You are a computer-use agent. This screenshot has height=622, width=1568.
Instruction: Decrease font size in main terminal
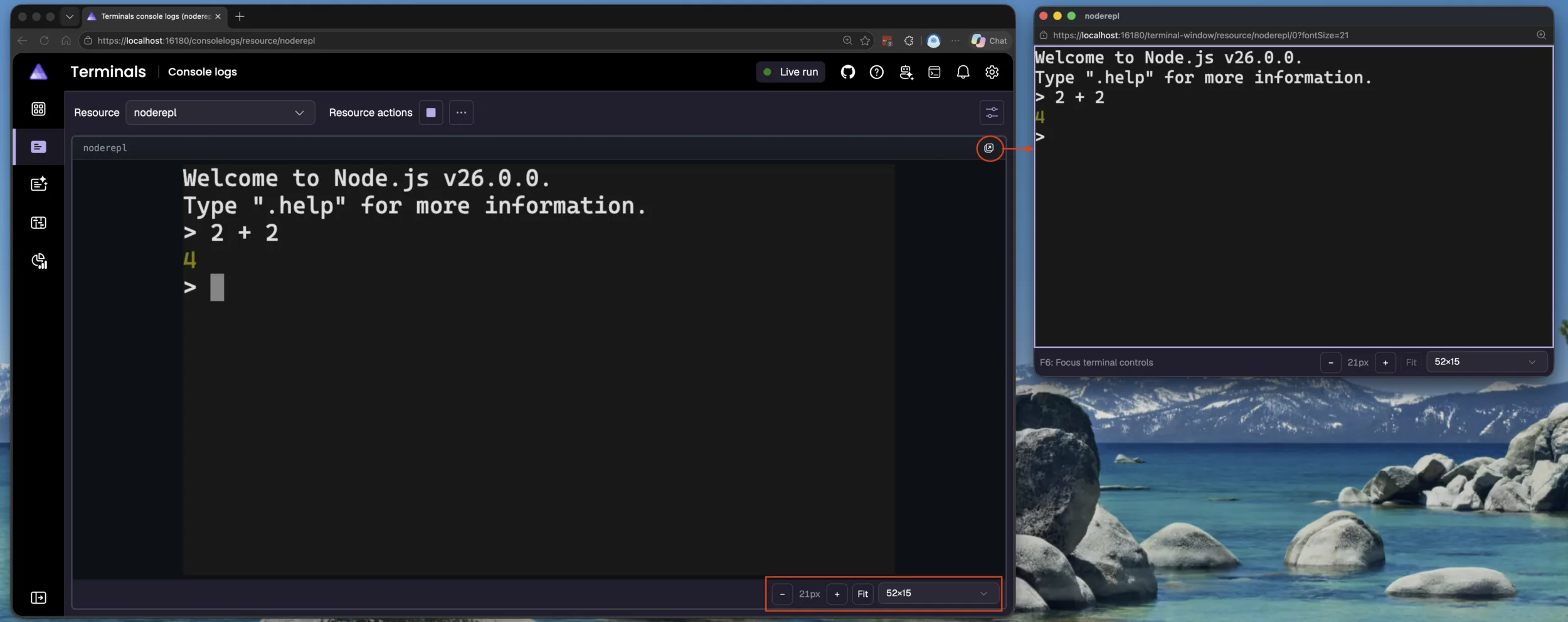[782, 594]
